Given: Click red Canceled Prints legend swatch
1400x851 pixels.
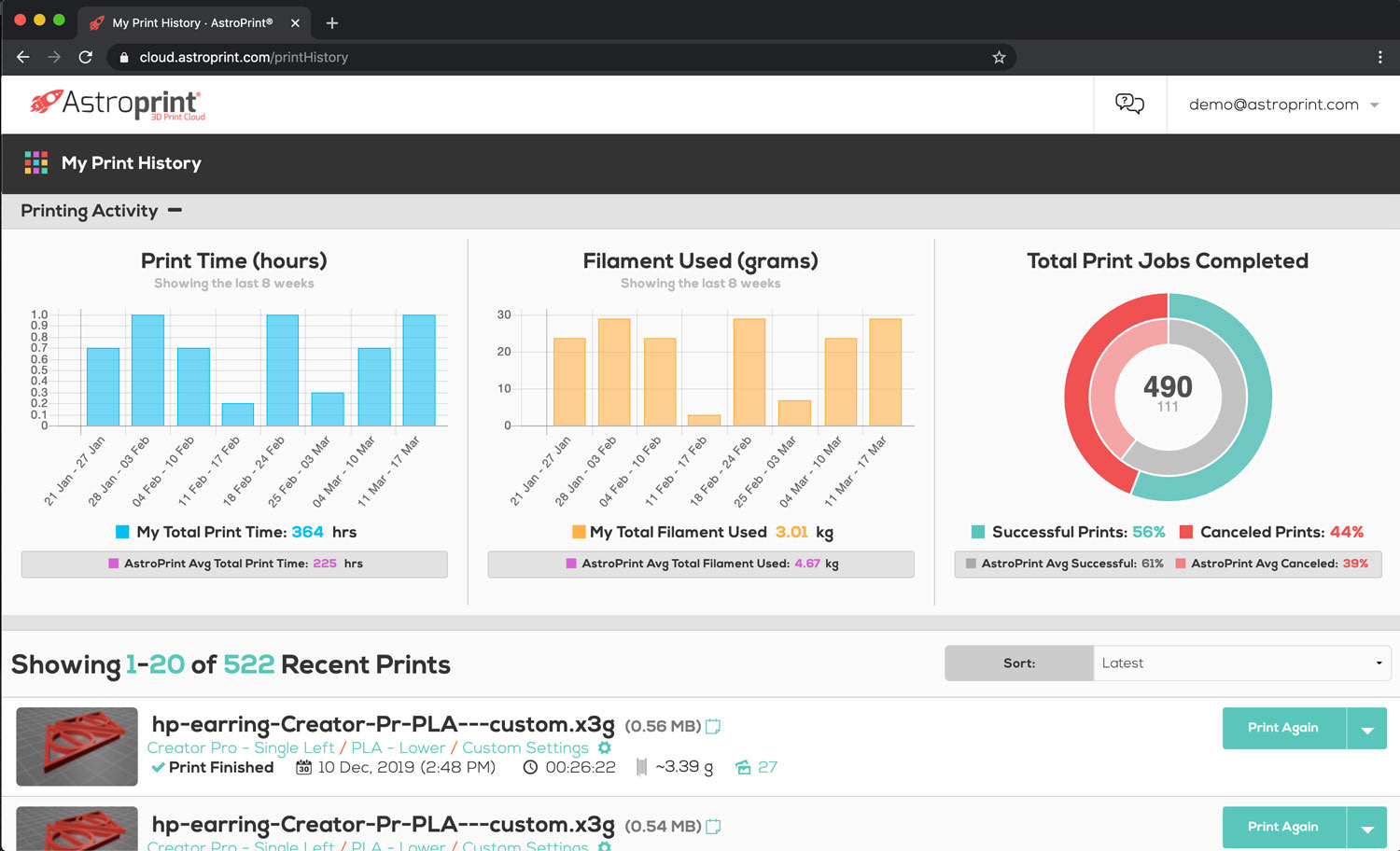Looking at the screenshot, I should click(x=1186, y=532).
